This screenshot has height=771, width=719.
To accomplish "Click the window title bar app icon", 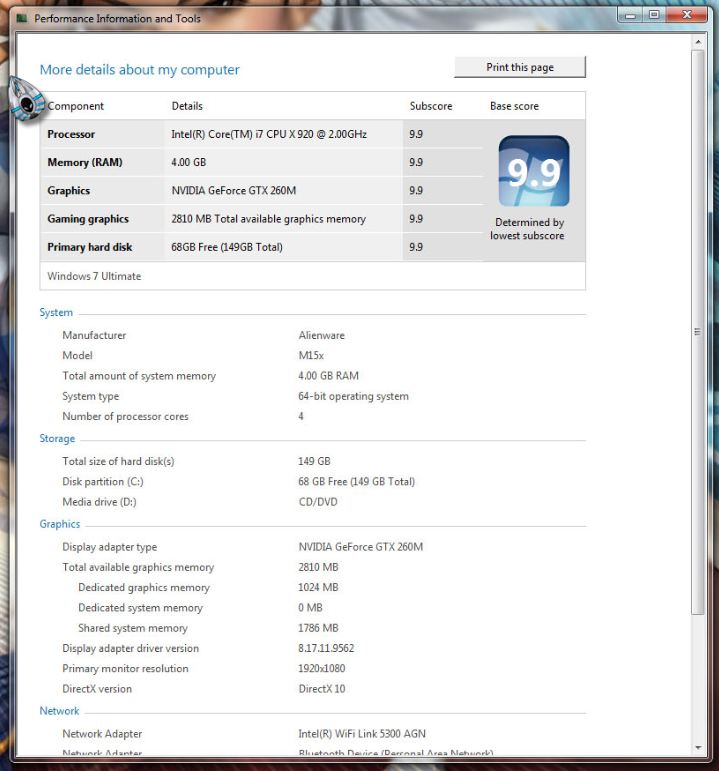I will tap(22, 19).
